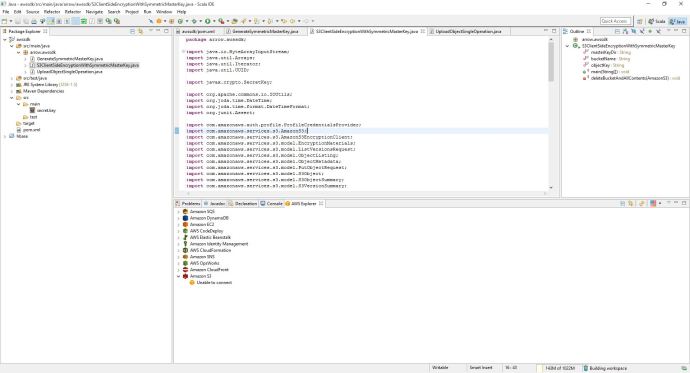Collapse the Amazon S3 node
The image size is (690, 373).
(x=178, y=276)
